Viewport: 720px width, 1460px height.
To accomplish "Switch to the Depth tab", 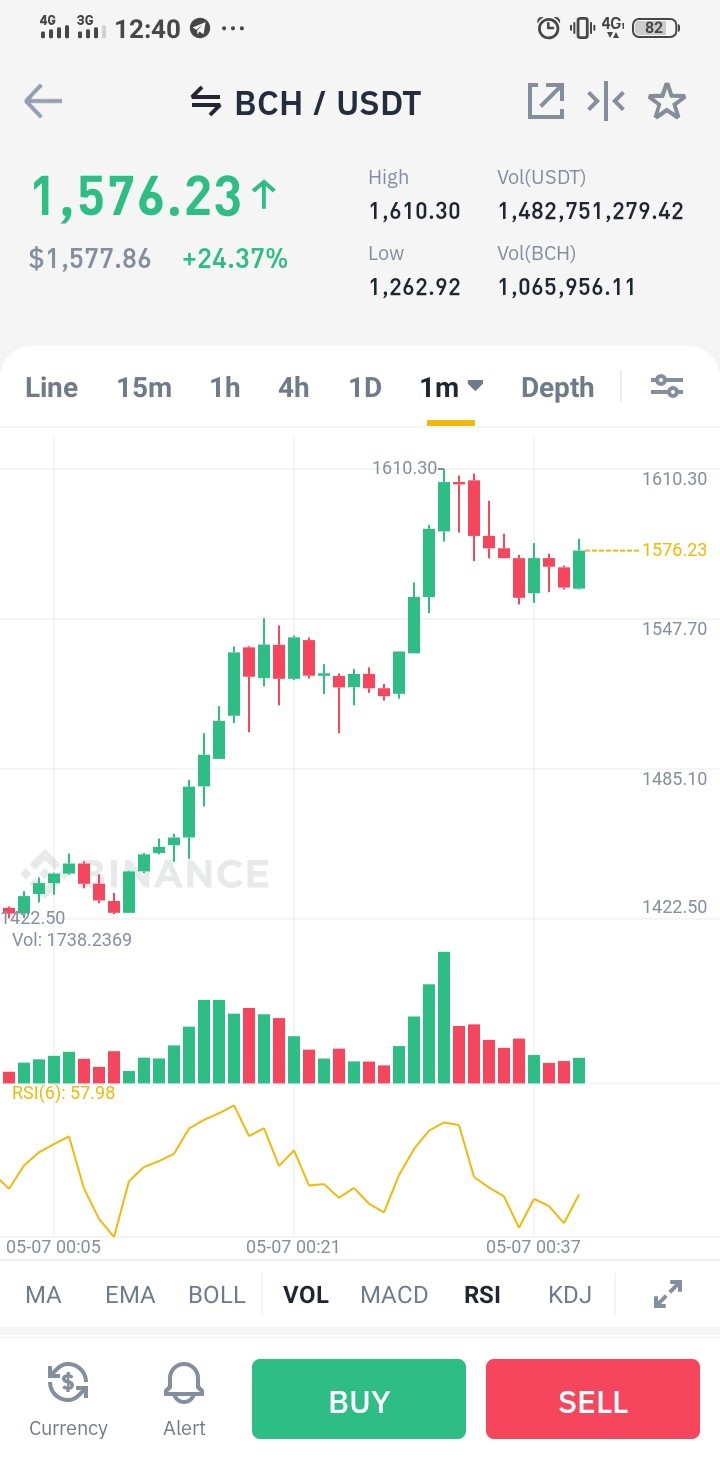I will tap(557, 388).
